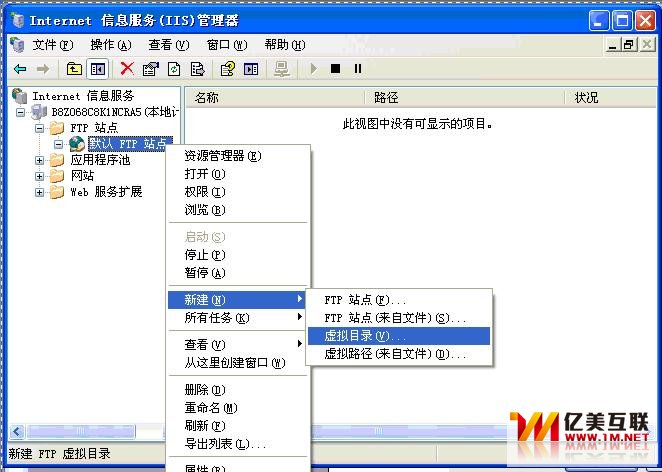Choose 权限(I) from context menu

236,192
